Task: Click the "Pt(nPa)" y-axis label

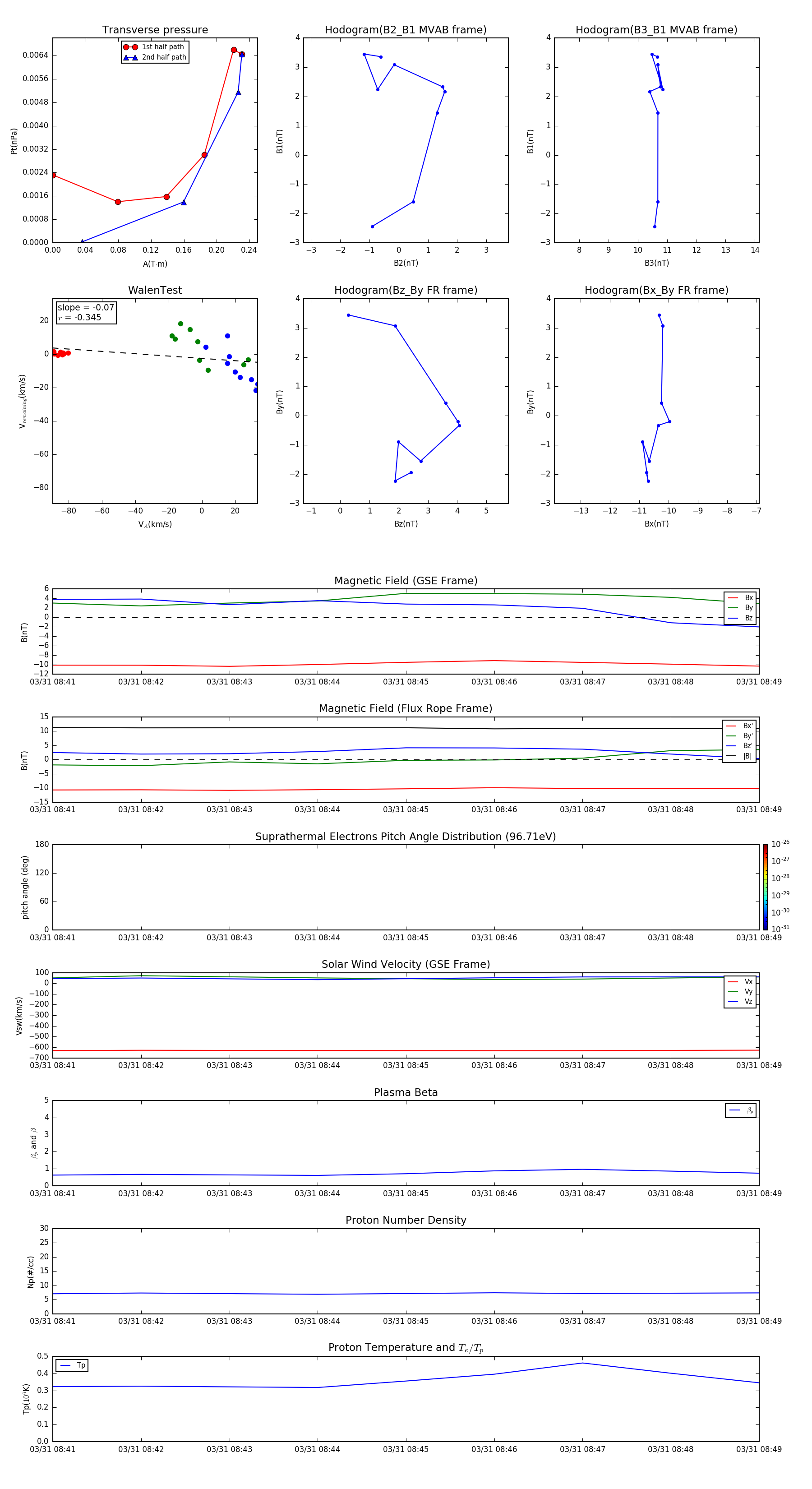Action: pyautogui.click(x=14, y=141)
